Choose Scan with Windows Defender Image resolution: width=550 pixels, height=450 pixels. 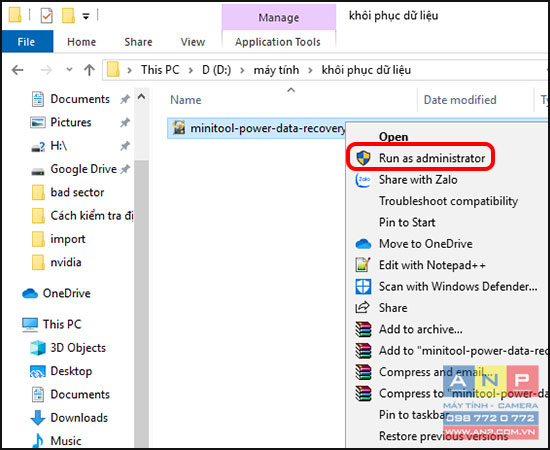[458, 287]
